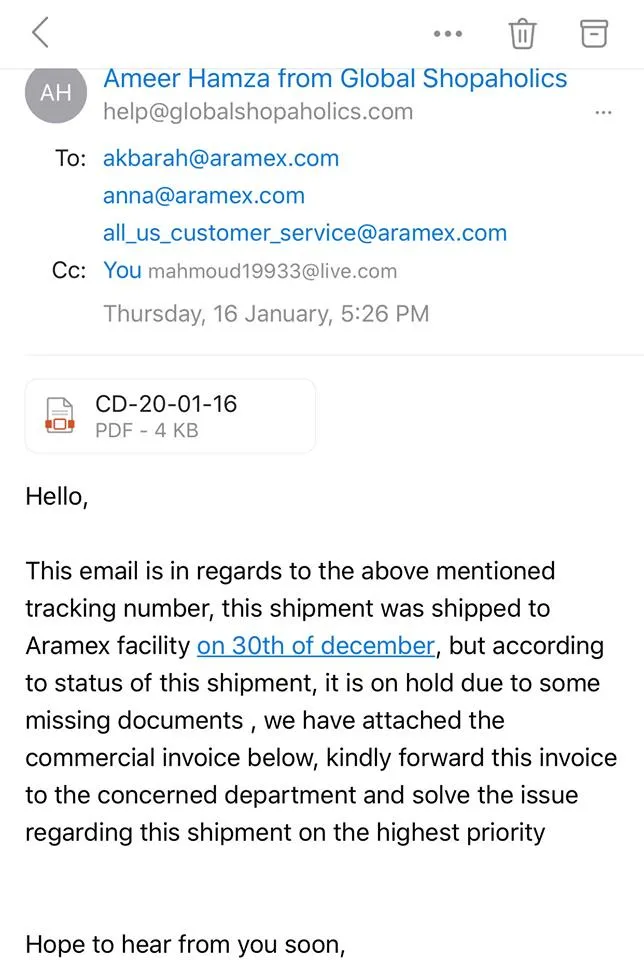Screen dimensions: 644x960
Task: Tap all_us_customer_service@aramex.com recipient
Action: (305, 233)
